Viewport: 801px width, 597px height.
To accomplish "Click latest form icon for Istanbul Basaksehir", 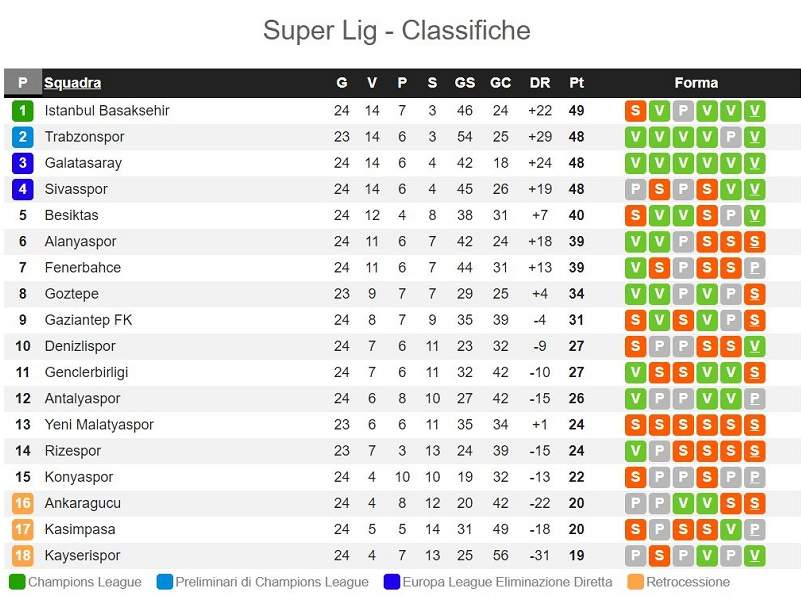I will pyautogui.click(x=755, y=111).
